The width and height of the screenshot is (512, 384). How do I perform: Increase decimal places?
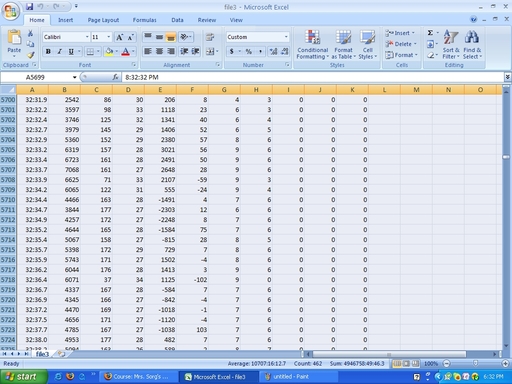coord(274,51)
